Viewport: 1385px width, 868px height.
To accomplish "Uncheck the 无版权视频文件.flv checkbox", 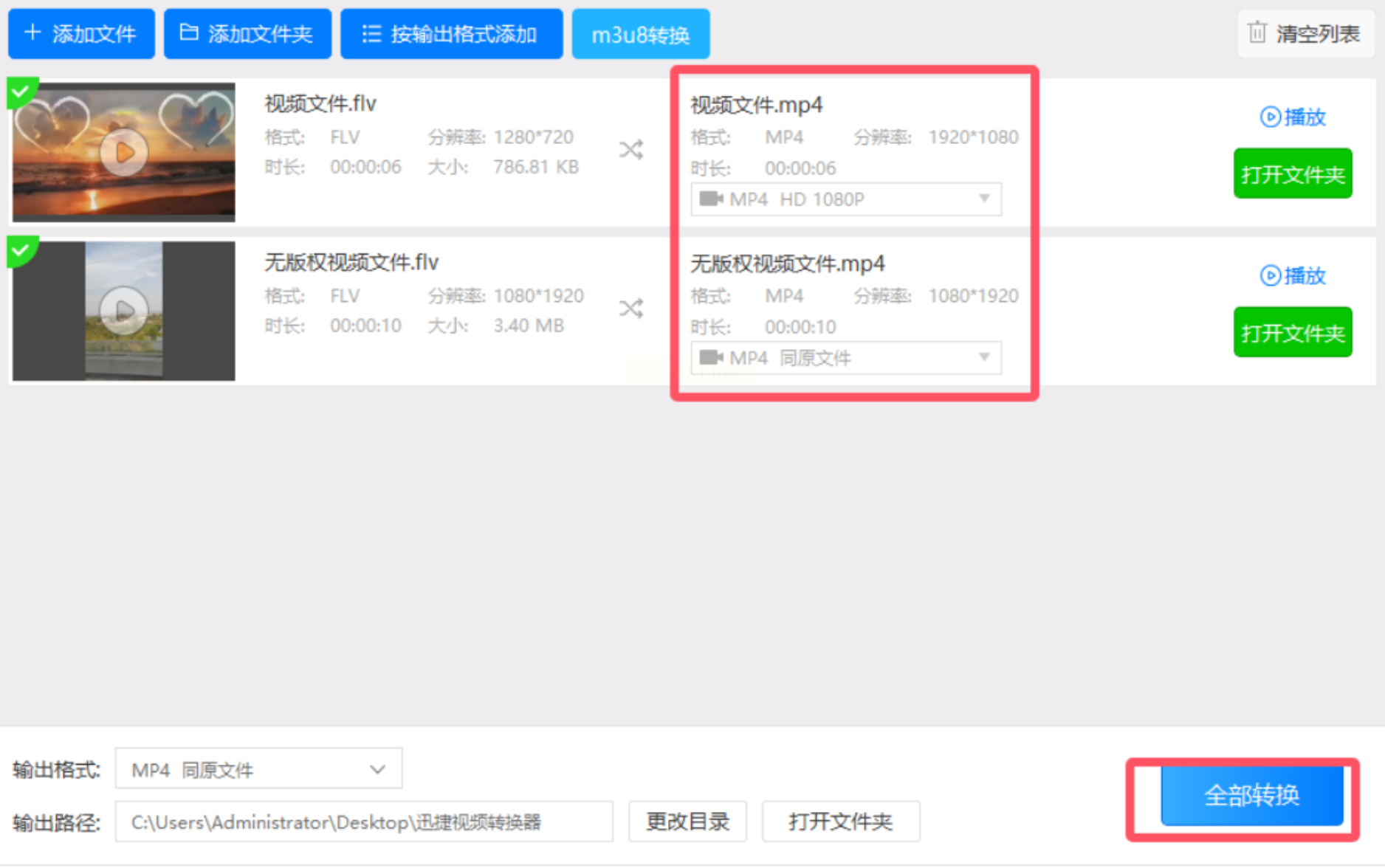I will point(21,251).
